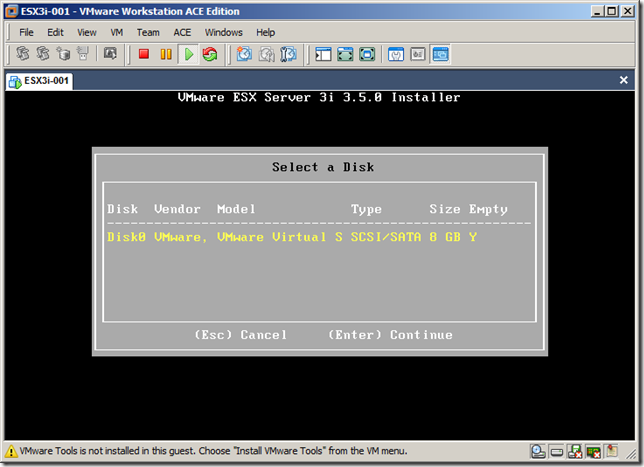Open the Team menu
The width and height of the screenshot is (644, 467).
pyautogui.click(x=148, y=32)
